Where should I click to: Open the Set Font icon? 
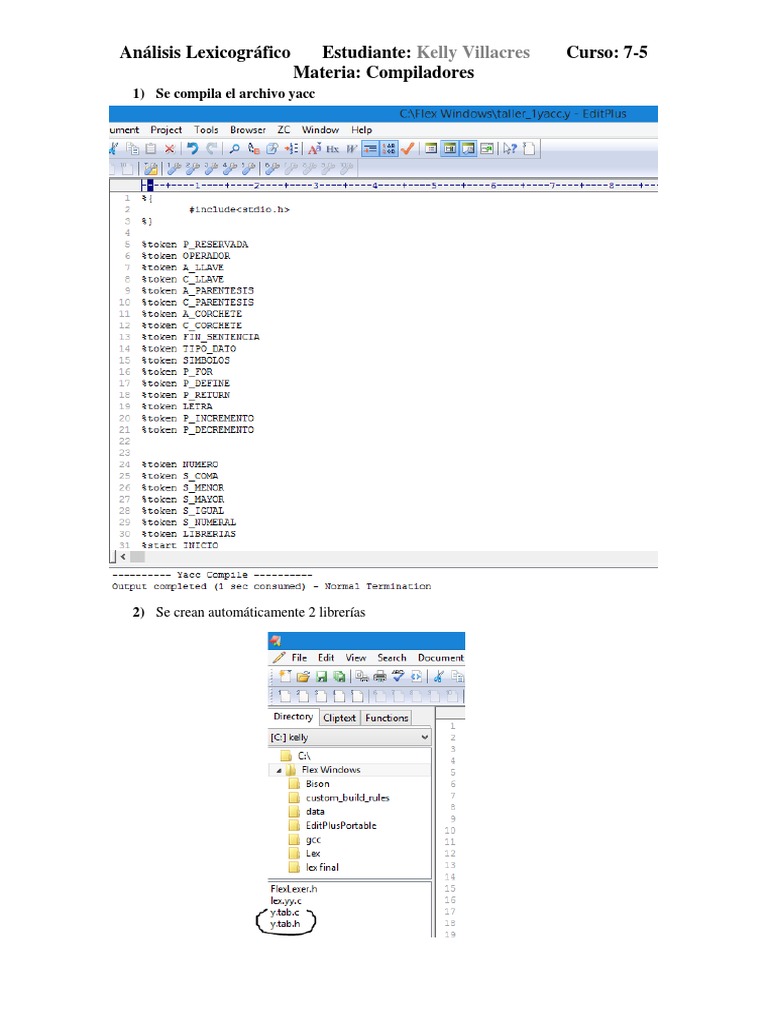314,149
